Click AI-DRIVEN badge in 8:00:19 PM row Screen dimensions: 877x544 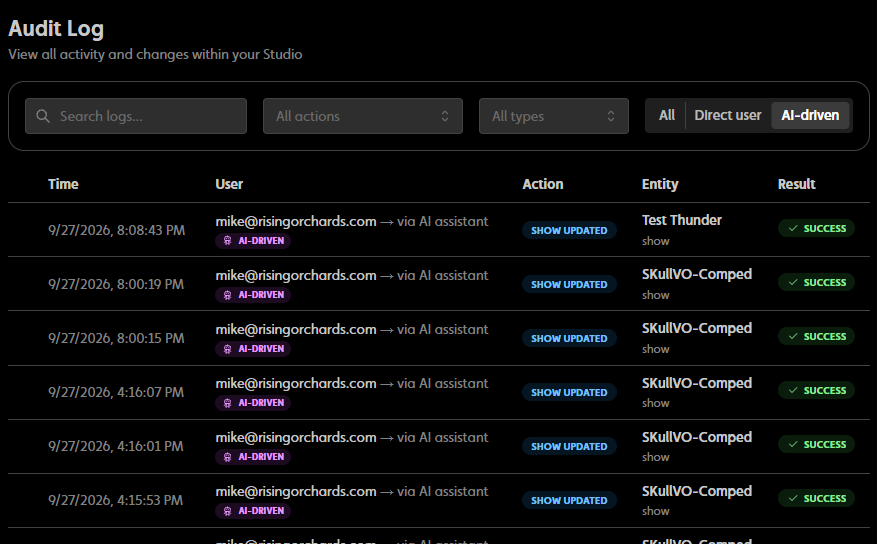253,295
